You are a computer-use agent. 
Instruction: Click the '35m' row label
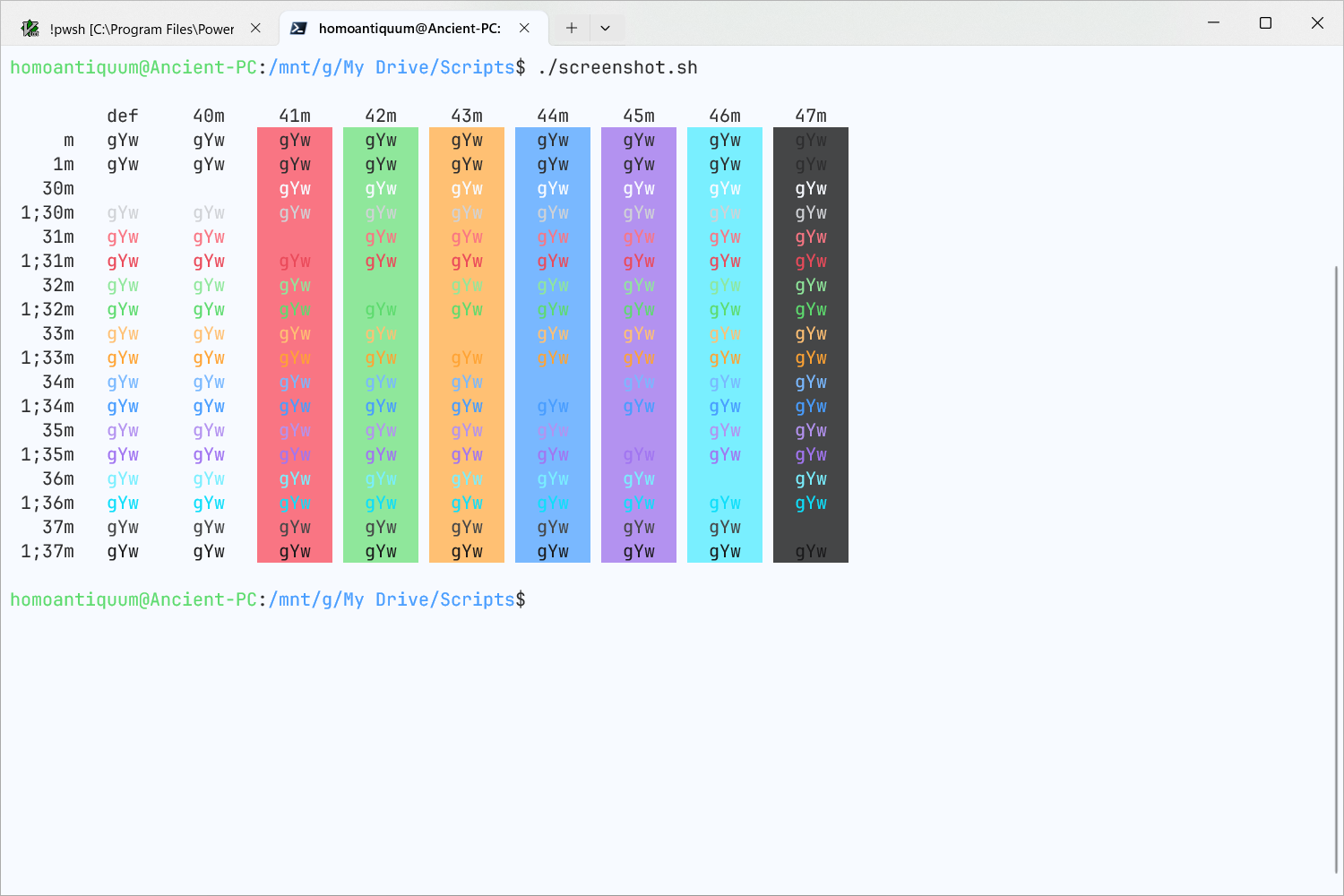pos(58,431)
